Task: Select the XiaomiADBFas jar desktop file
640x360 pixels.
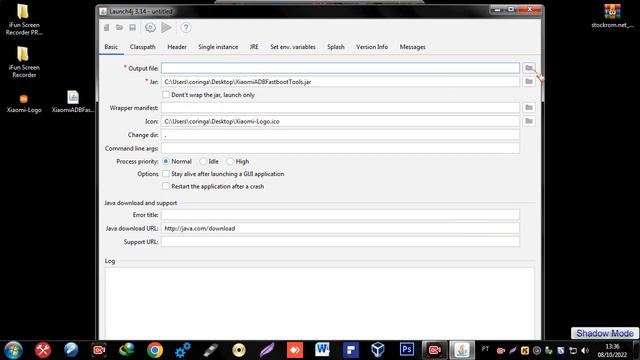Action: click(x=73, y=102)
